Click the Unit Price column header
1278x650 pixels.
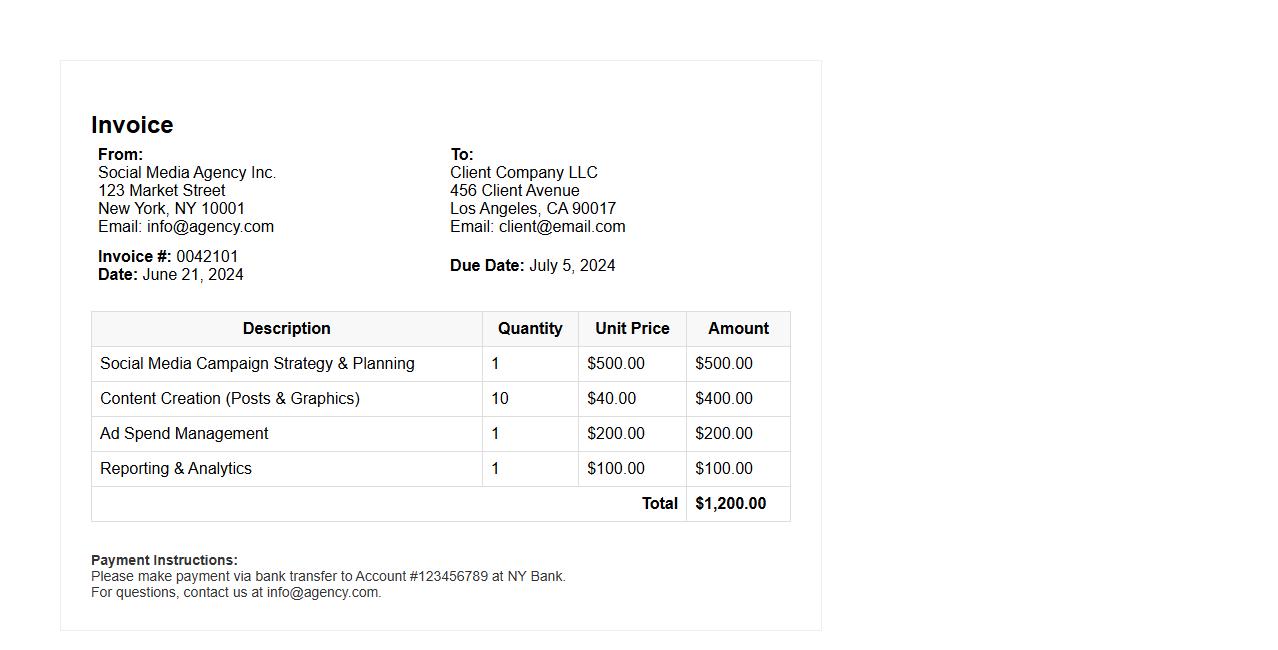tap(632, 329)
